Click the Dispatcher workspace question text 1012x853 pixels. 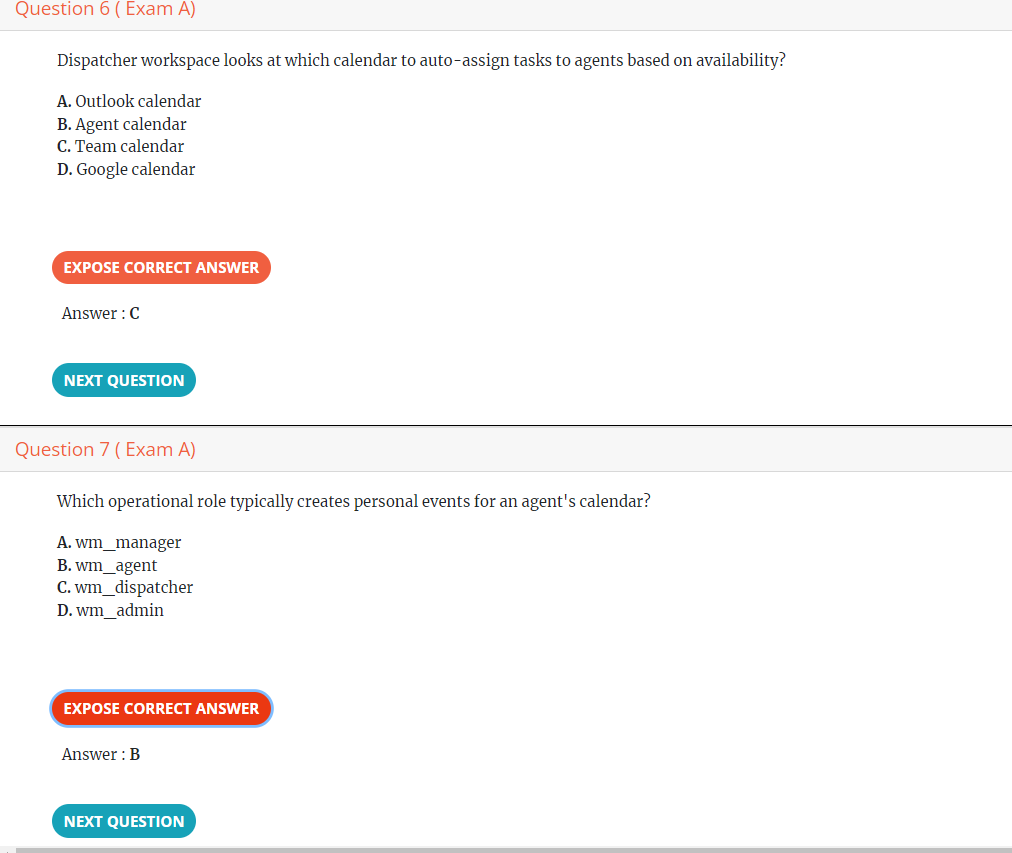click(421, 60)
